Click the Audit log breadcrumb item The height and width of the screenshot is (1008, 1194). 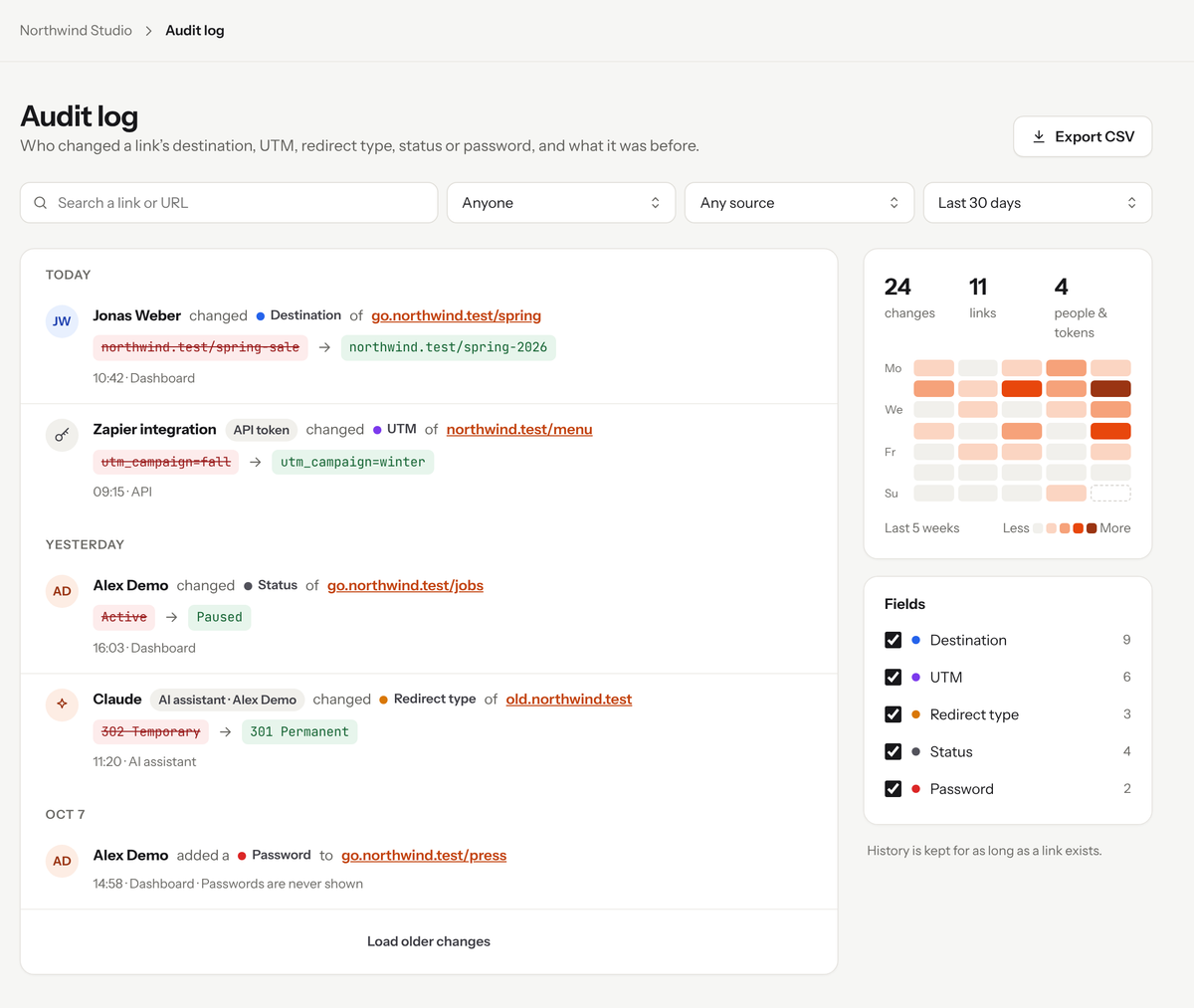(x=195, y=31)
